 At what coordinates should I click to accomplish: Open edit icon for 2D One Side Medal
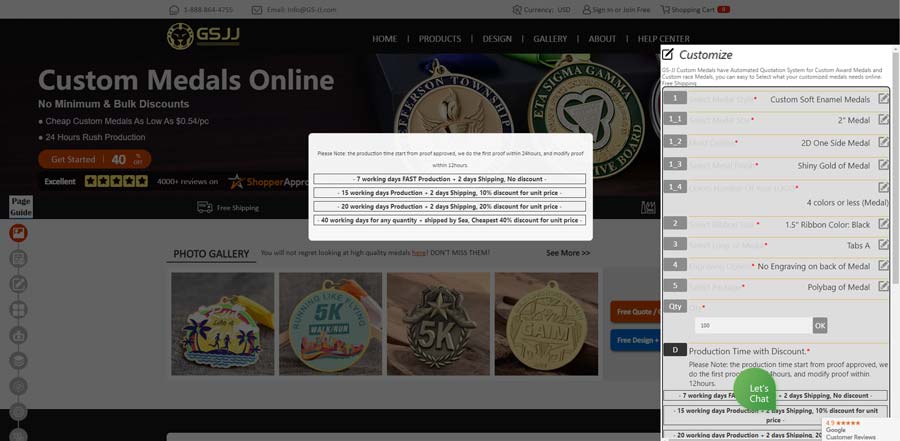click(883, 142)
